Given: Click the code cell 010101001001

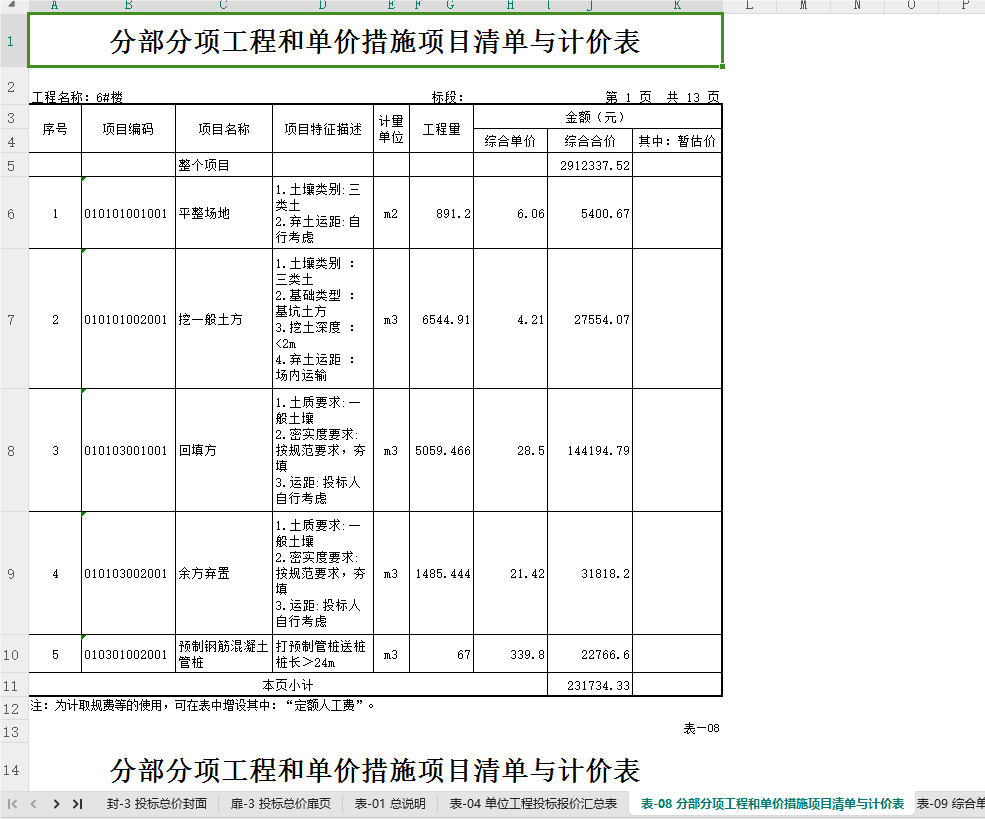Looking at the screenshot, I should (x=128, y=214).
